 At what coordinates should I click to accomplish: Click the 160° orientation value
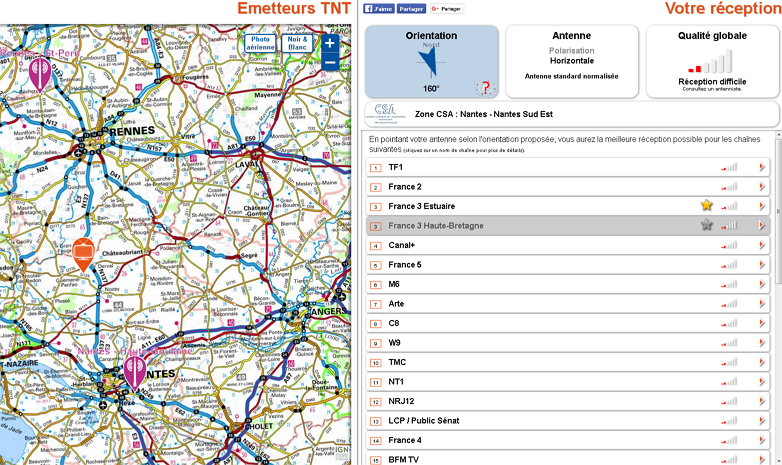[431, 88]
